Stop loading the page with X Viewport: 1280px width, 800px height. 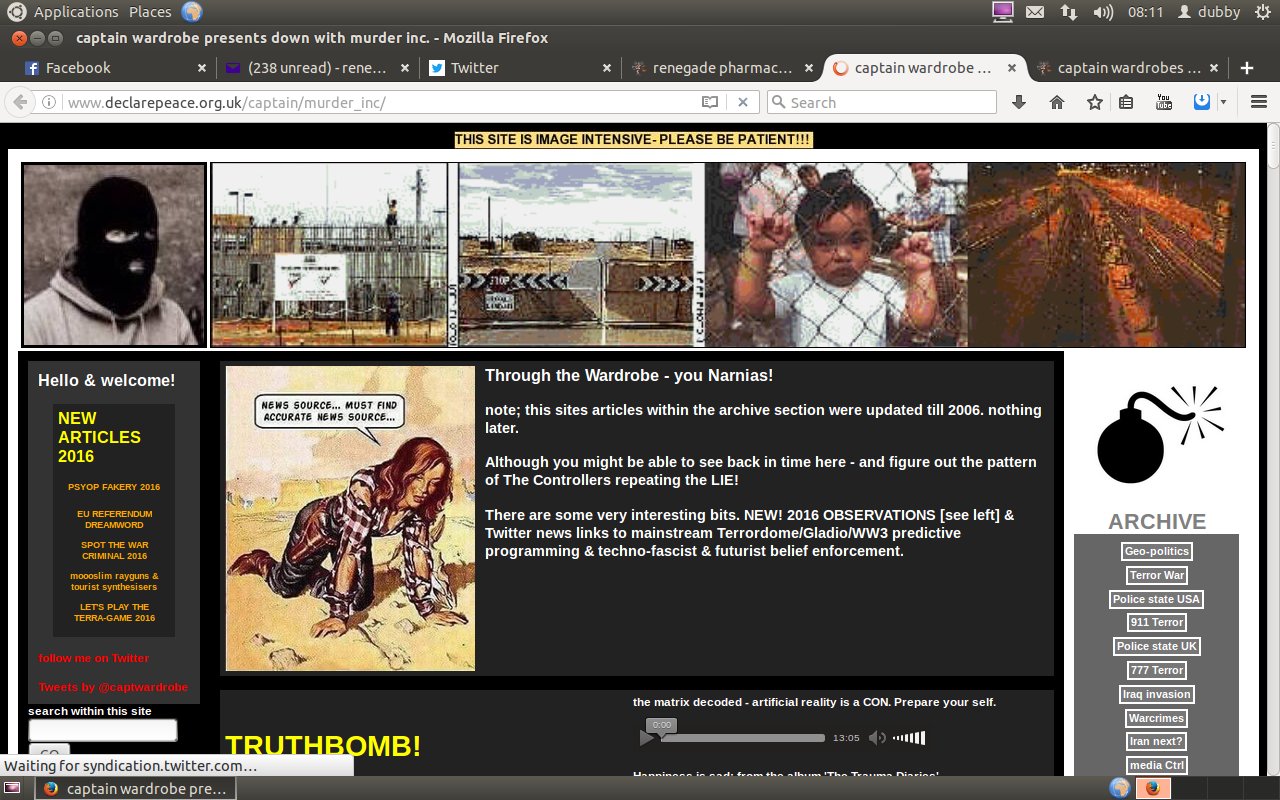(743, 102)
